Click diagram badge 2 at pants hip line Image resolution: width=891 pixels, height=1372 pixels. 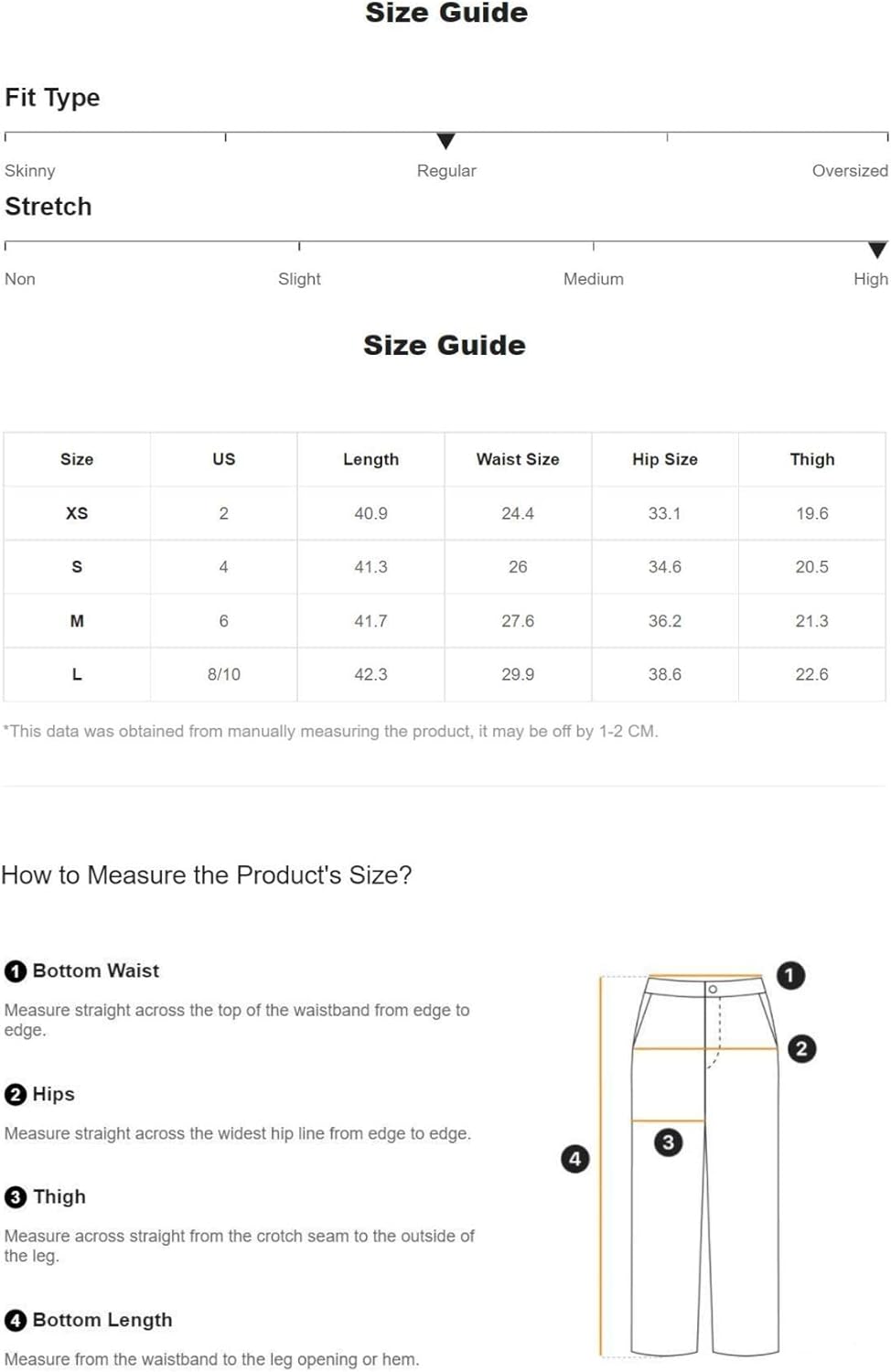801,1048
